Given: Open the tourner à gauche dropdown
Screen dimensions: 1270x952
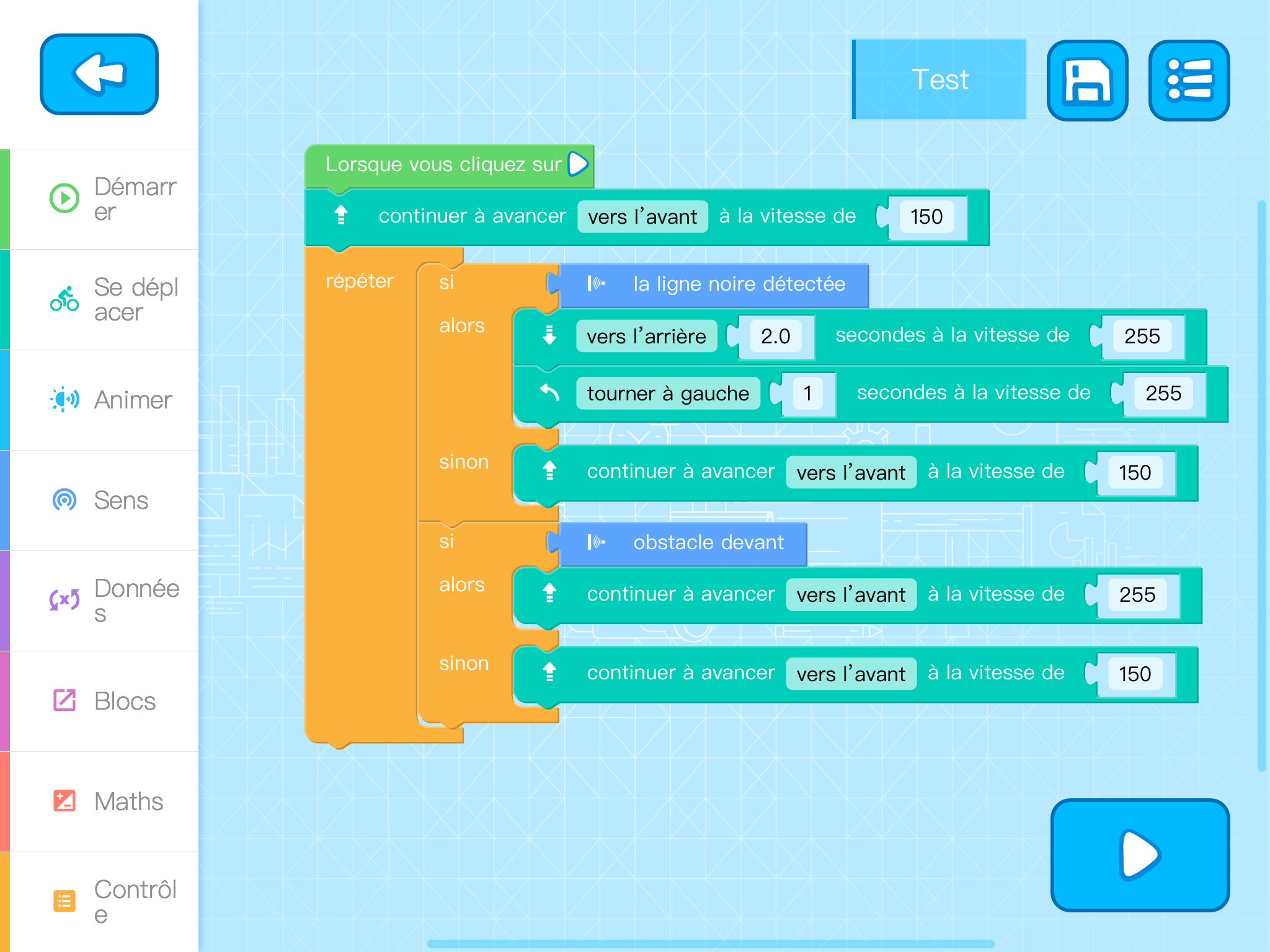Looking at the screenshot, I should tap(668, 394).
